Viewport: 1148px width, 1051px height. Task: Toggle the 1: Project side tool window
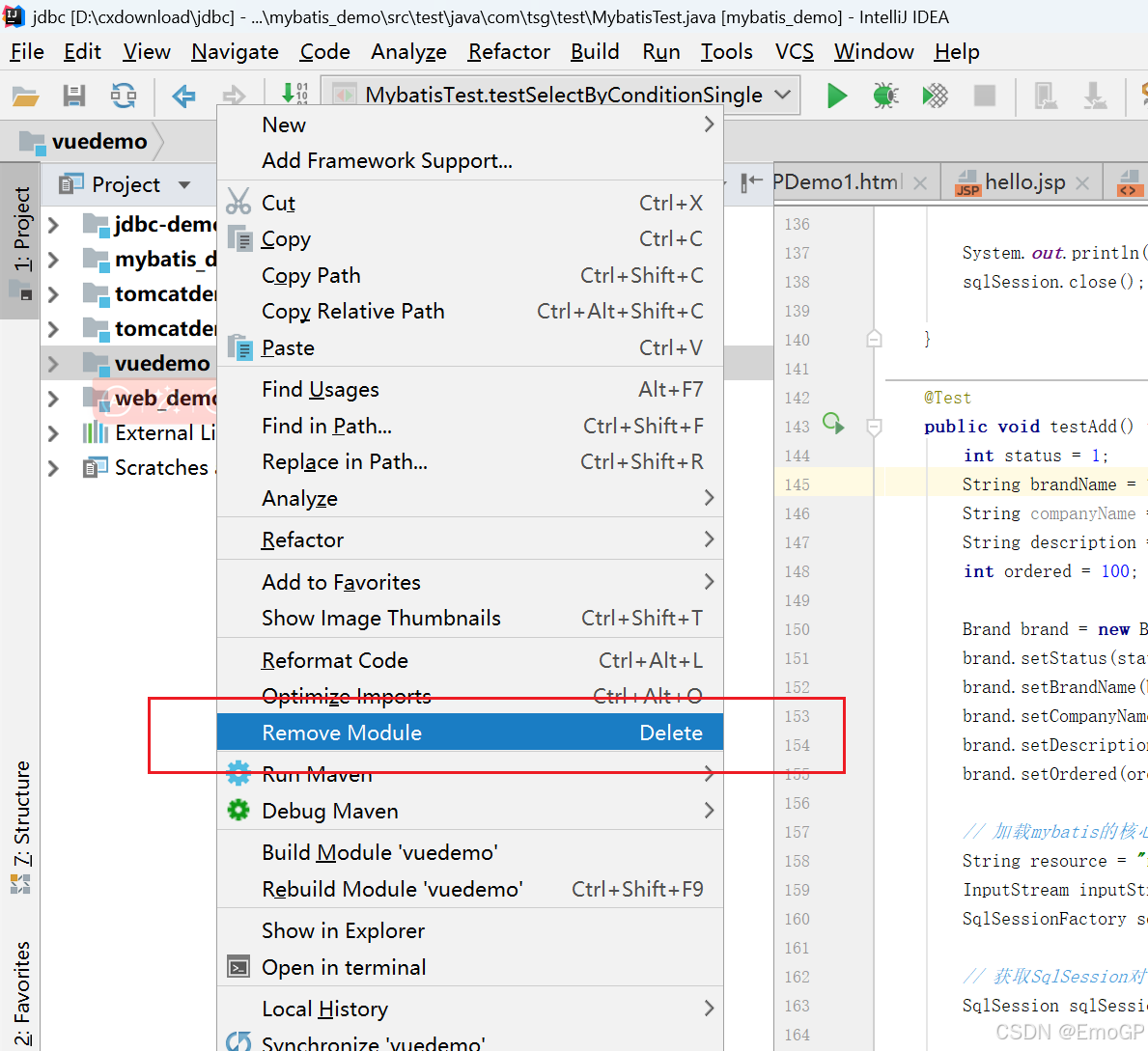coord(21,240)
